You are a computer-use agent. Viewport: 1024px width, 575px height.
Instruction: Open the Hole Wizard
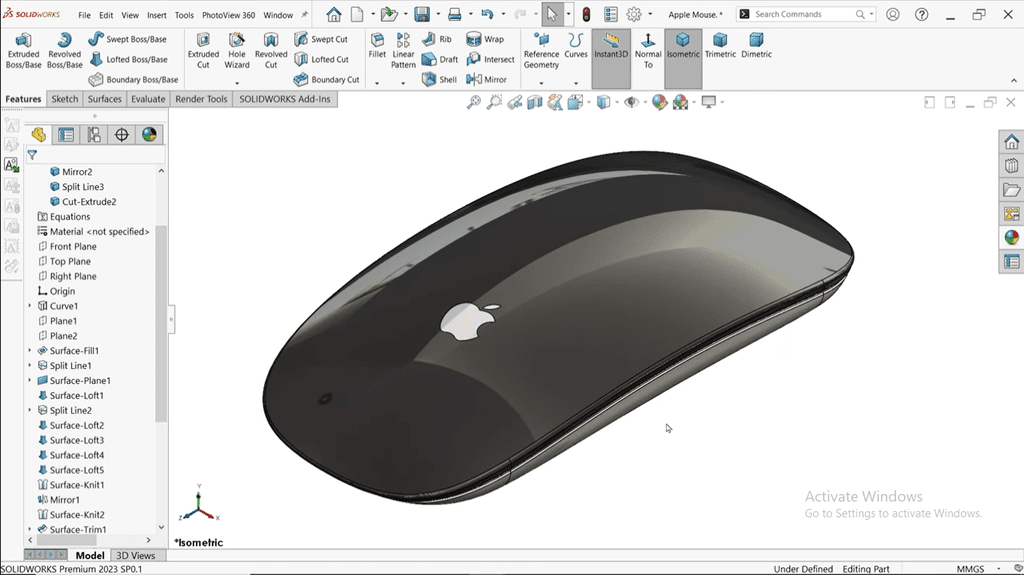[236, 50]
